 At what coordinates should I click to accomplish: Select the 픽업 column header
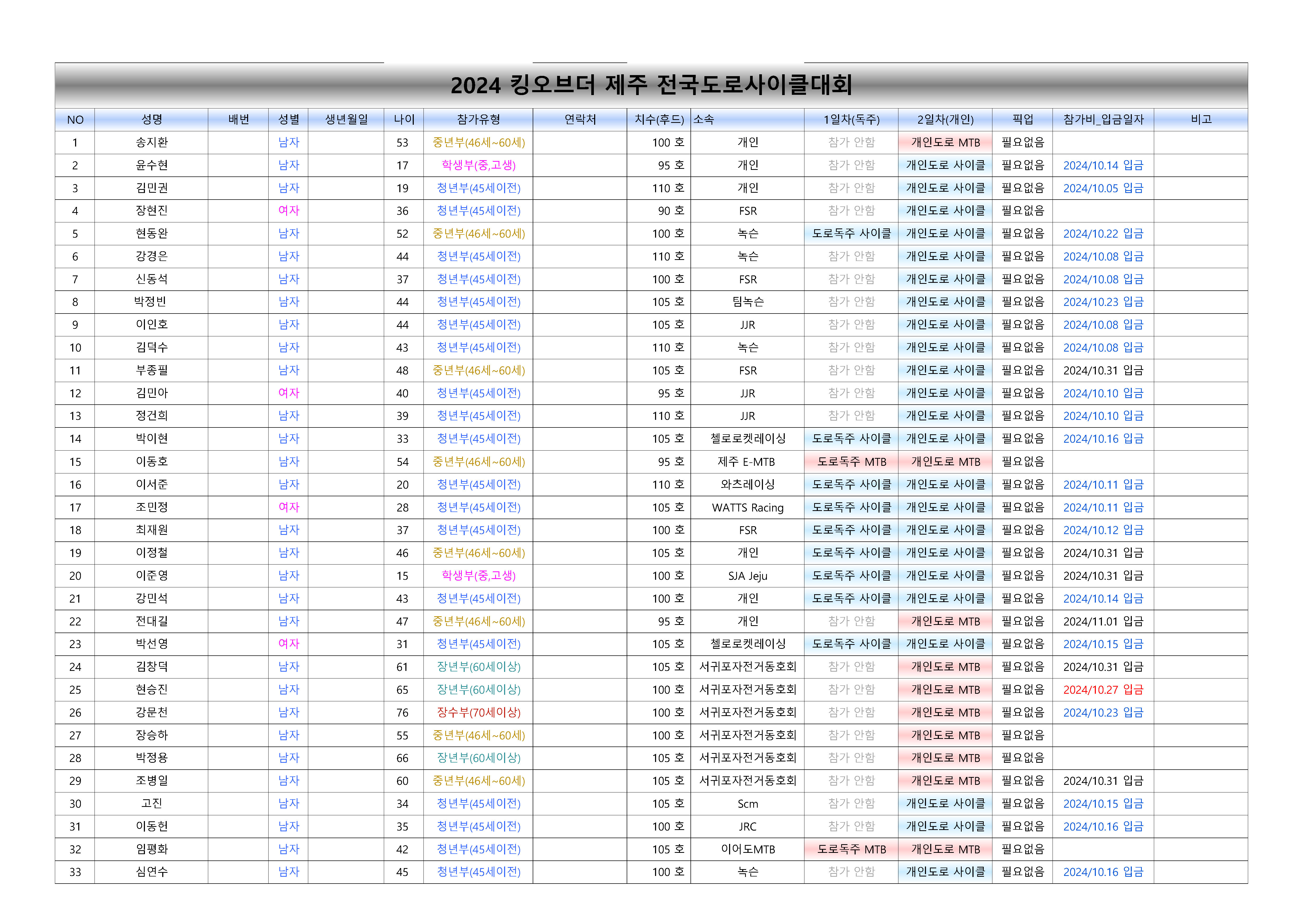click(x=1023, y=119)
